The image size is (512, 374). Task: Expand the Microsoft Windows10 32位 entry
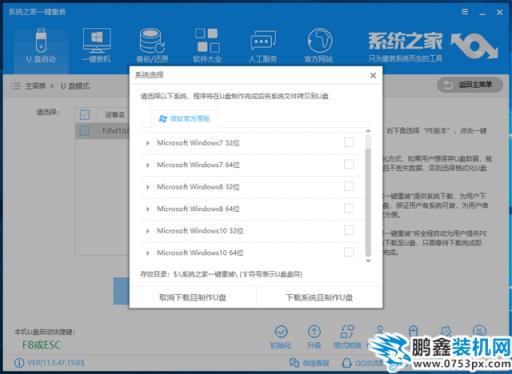click(x=148, y=231)
